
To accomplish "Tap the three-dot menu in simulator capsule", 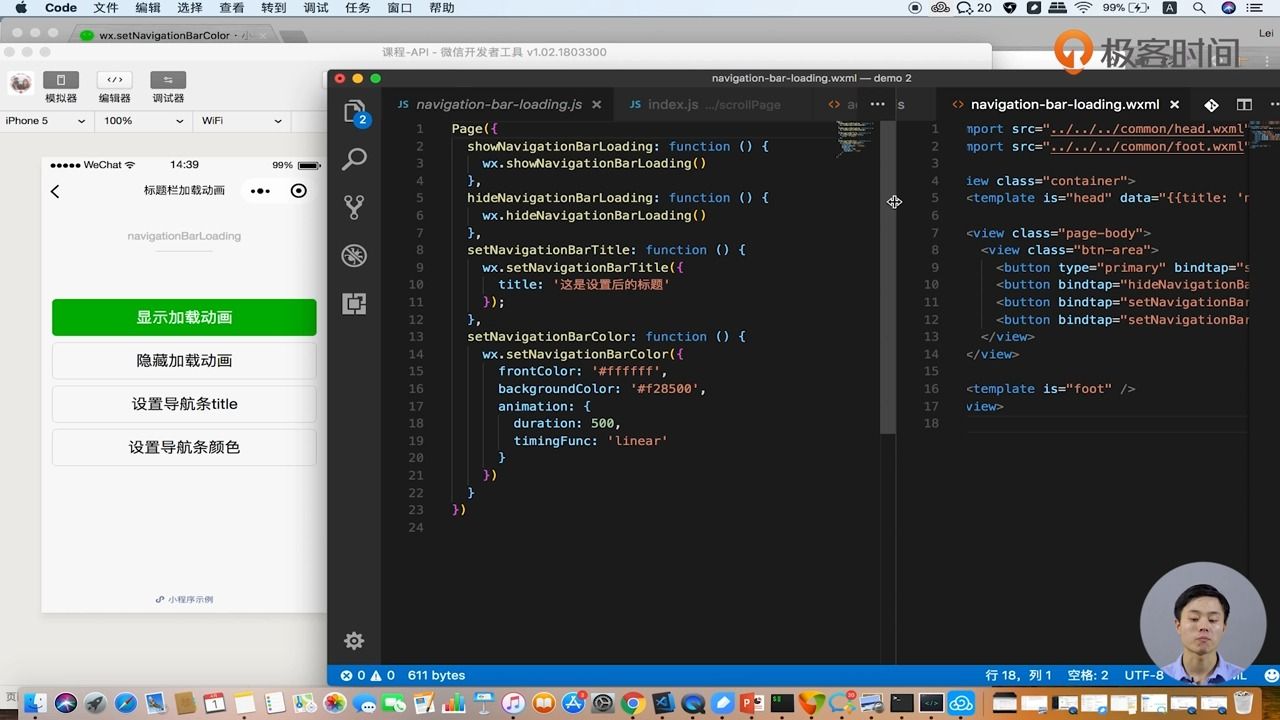I will [260, 191].
